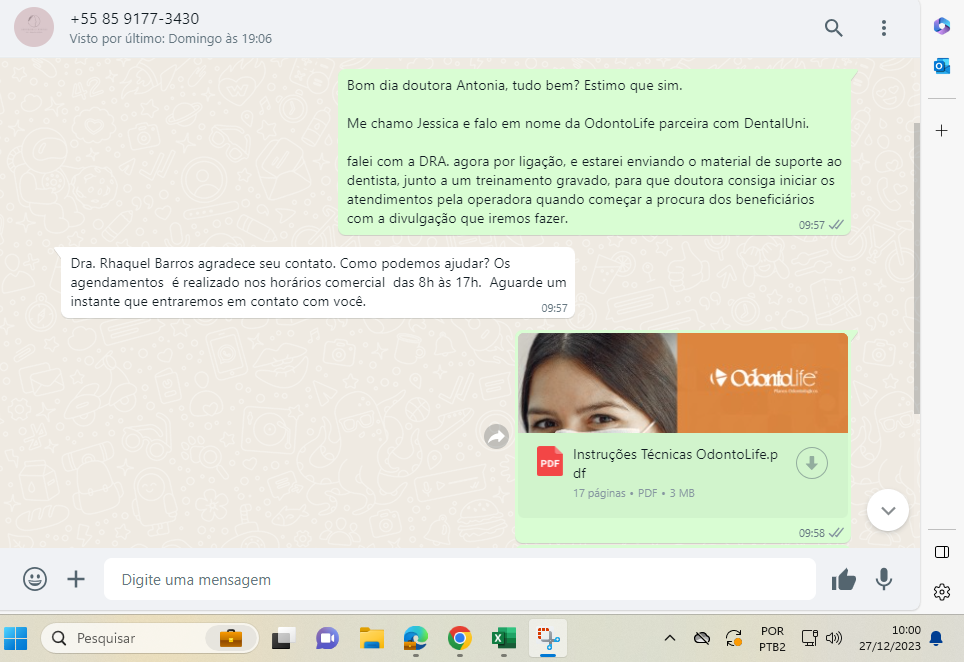The width and height of the screenshot is (964, 662).
Task: Type in the "Digite uma mensagem" field
Action: point(460,579)
